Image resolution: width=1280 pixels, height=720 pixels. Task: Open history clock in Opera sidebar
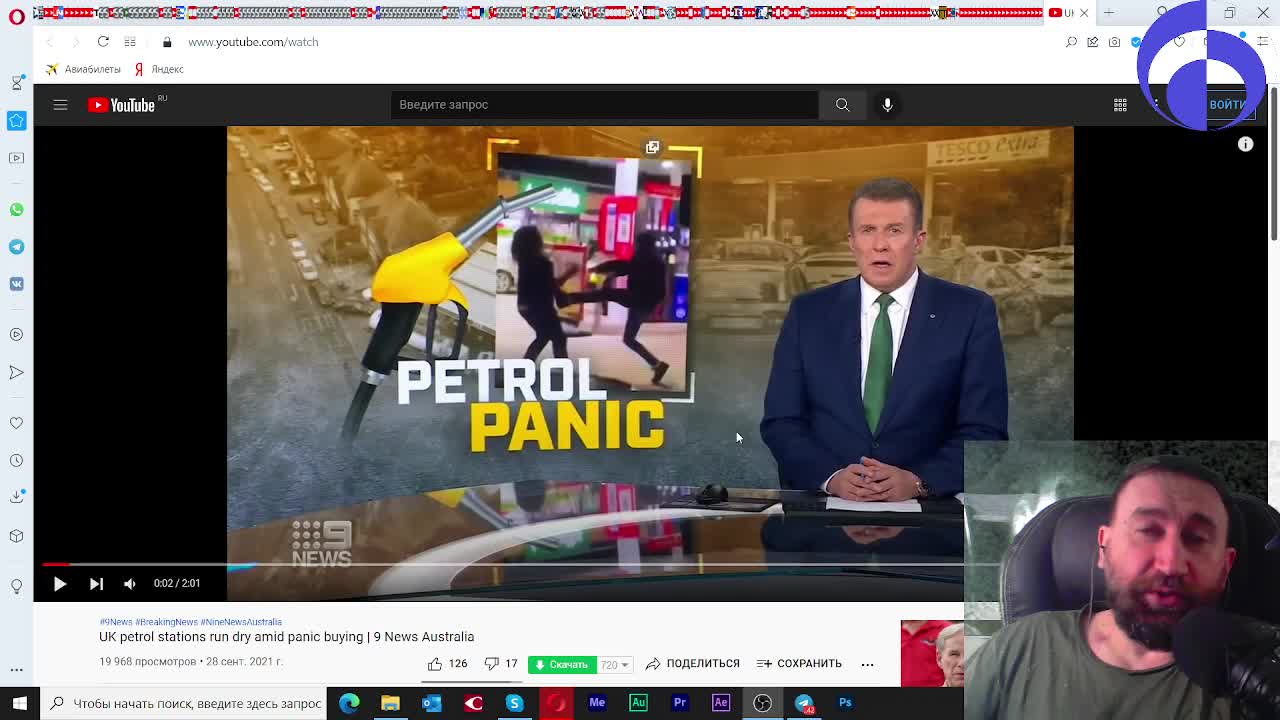click(16, 460)
